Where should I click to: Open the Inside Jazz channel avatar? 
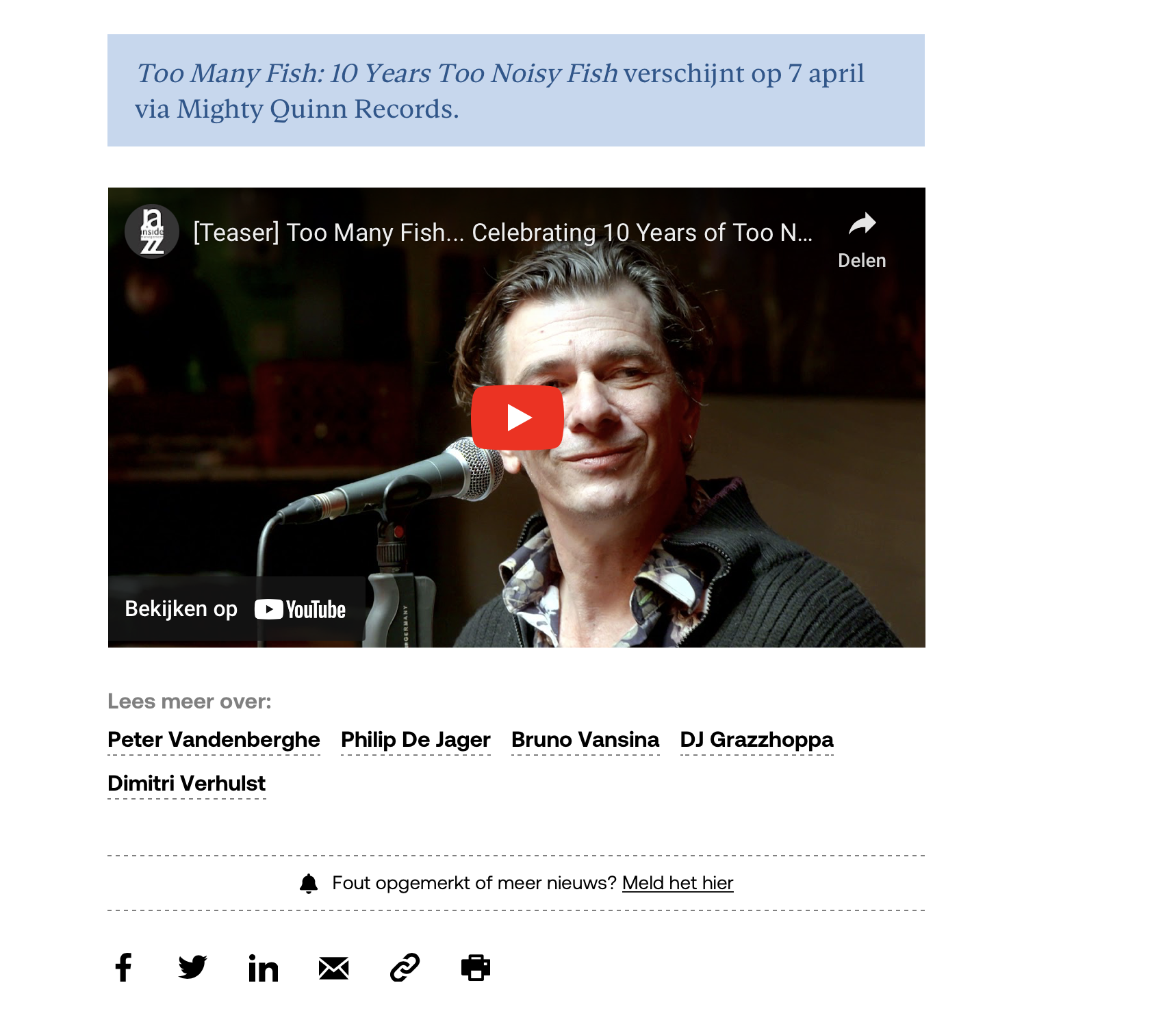152,231
